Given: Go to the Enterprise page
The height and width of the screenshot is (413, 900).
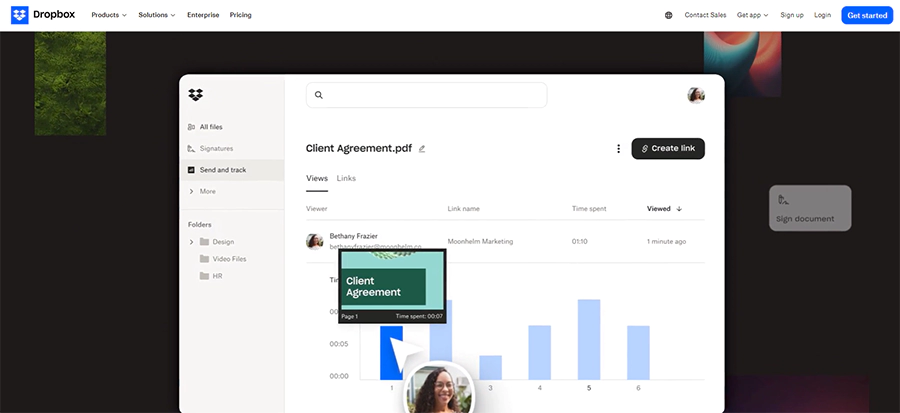Looking at the screenshot, I should [203, 15].
